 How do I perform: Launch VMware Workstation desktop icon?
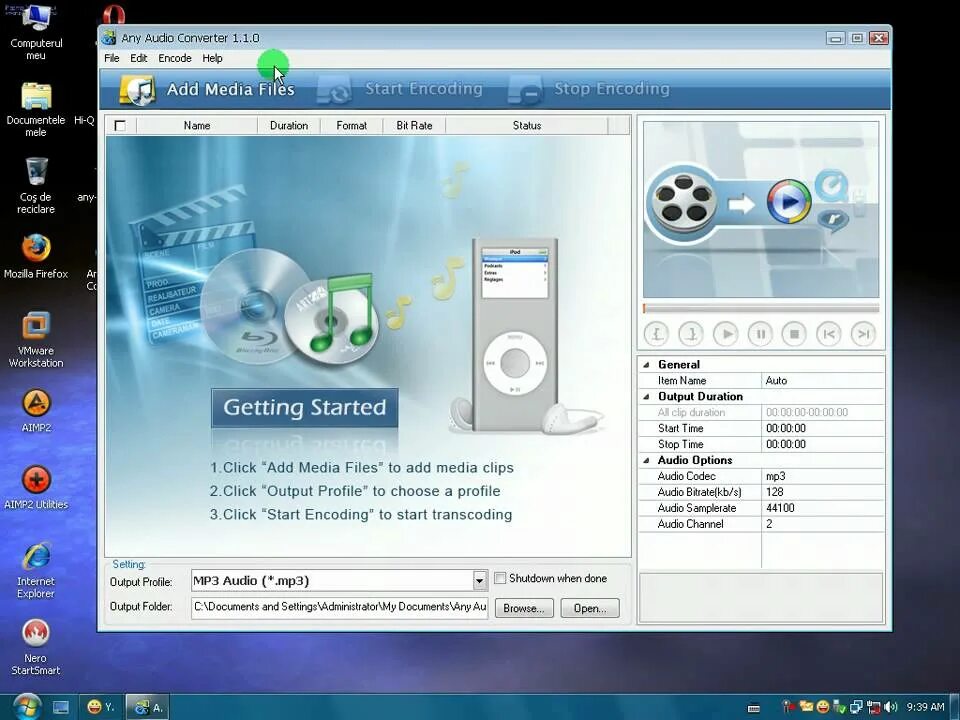[x=36, y=339]
